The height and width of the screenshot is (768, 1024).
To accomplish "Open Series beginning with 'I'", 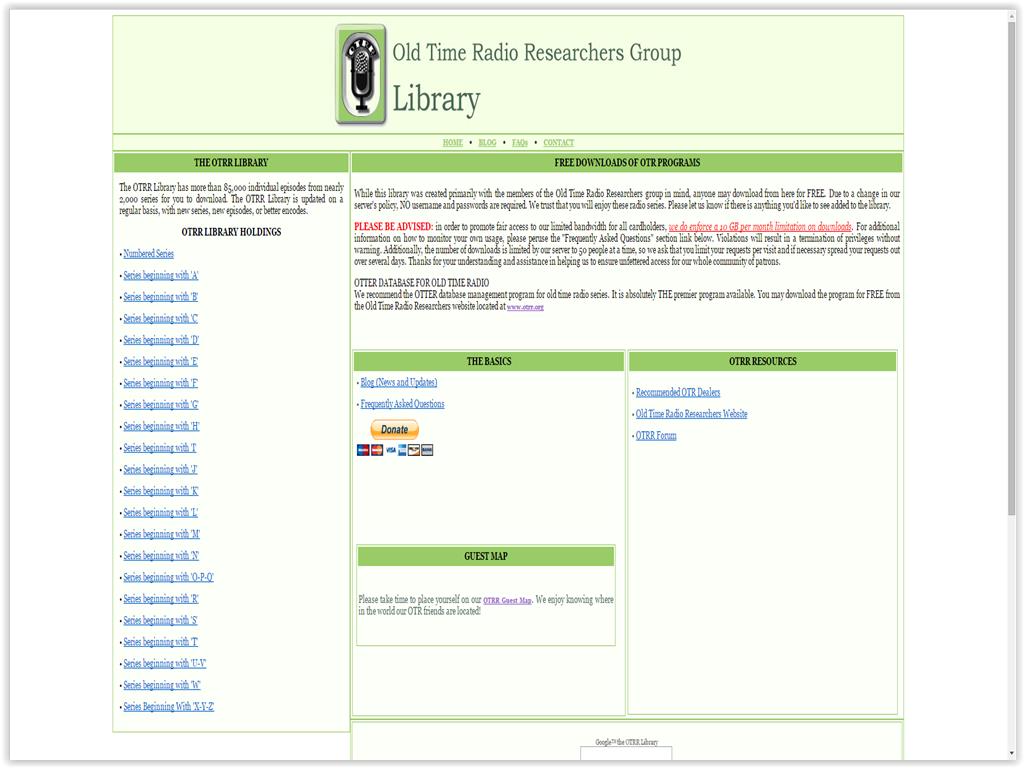I will point(160,447).
